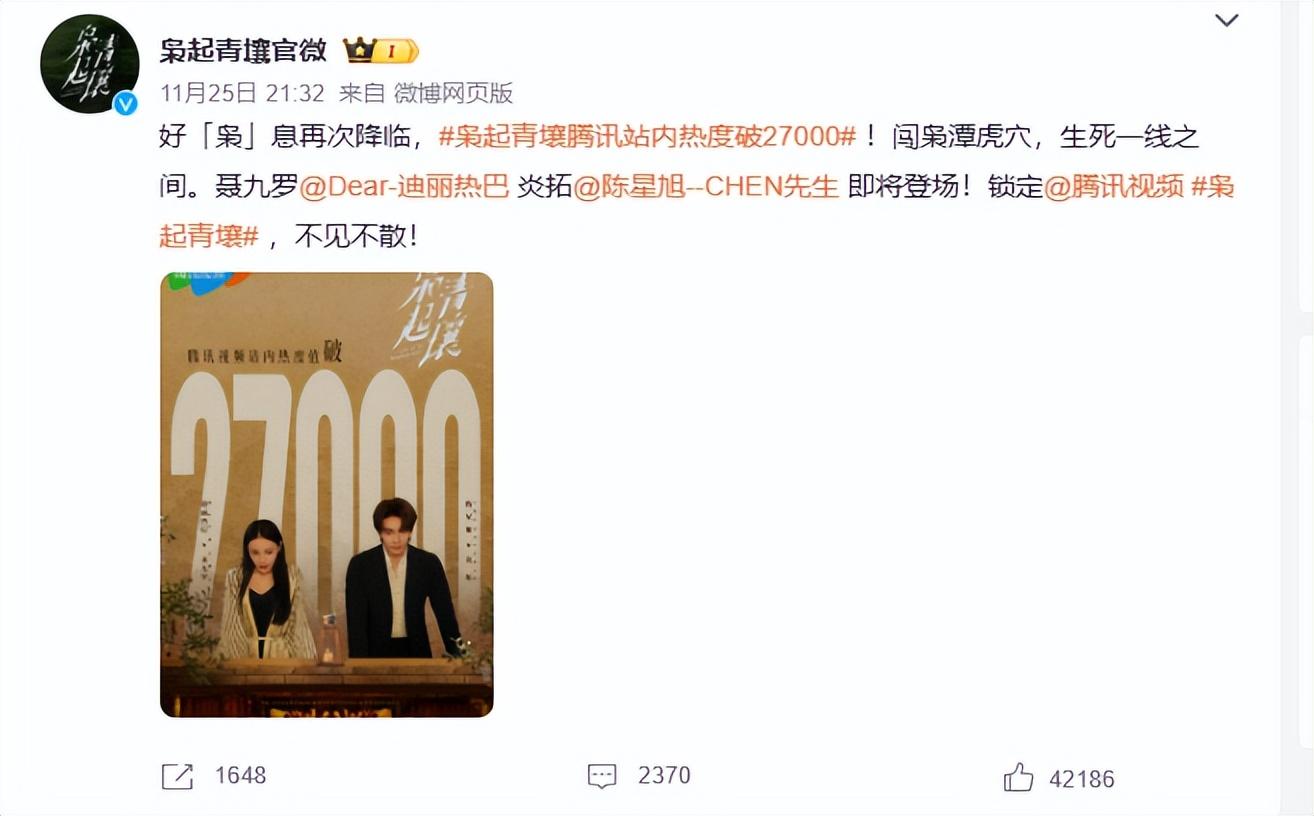
Task: Open comments via the speech bubble icon
Action: (x=602, y=777)
